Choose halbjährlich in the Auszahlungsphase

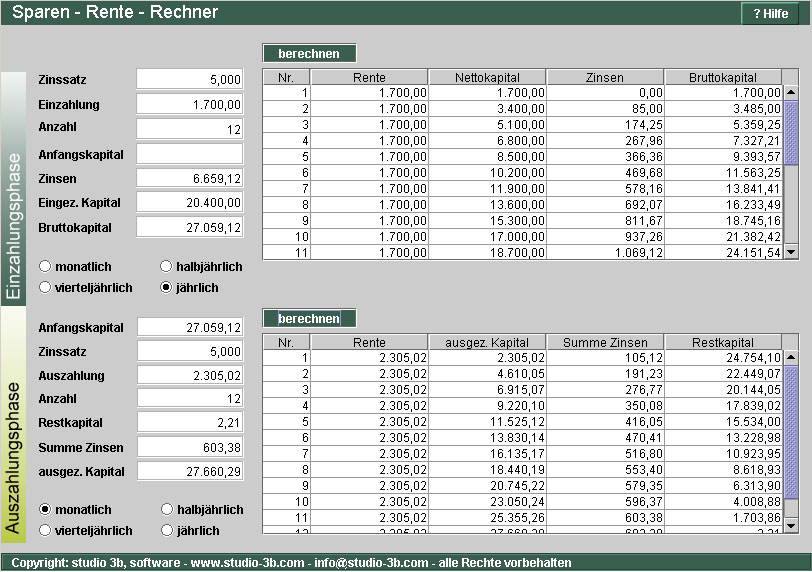[168, 509]
